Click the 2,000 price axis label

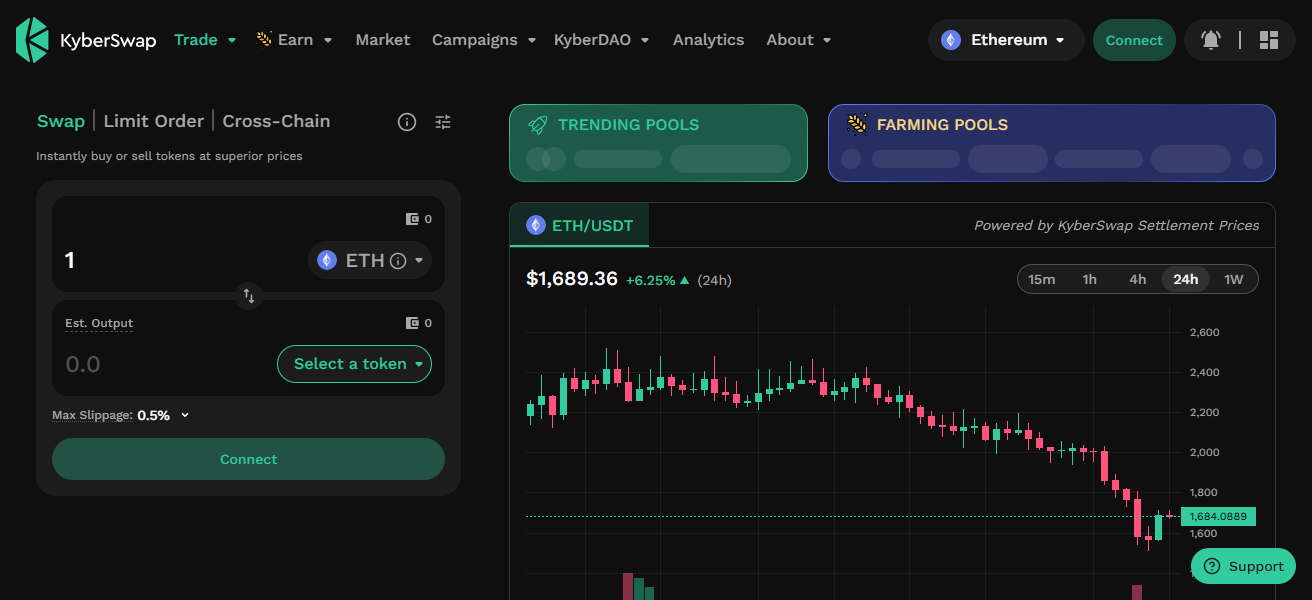1204,452
